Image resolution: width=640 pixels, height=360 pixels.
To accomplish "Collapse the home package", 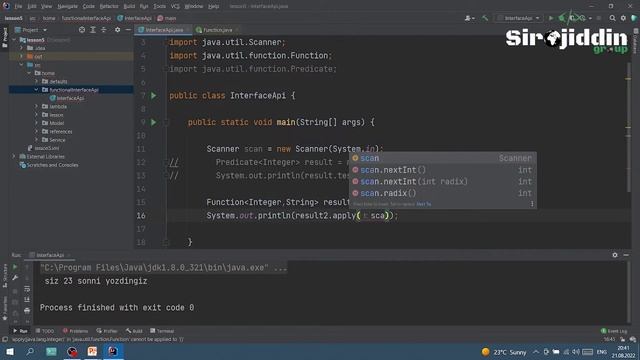I will tap(29, 73).
